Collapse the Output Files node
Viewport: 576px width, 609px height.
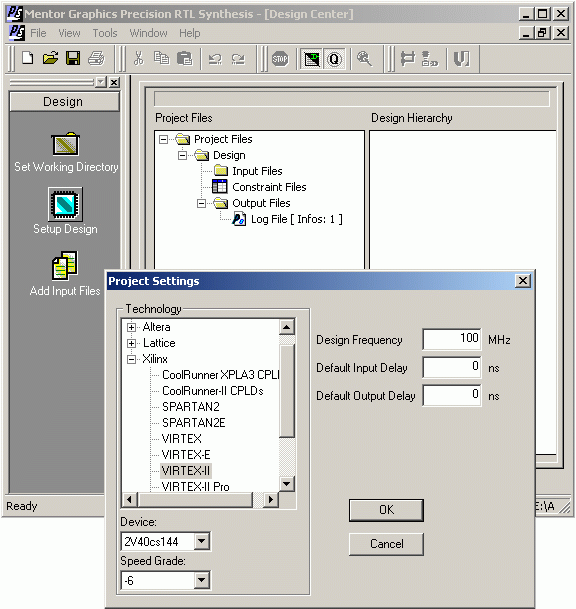(201, 203)
